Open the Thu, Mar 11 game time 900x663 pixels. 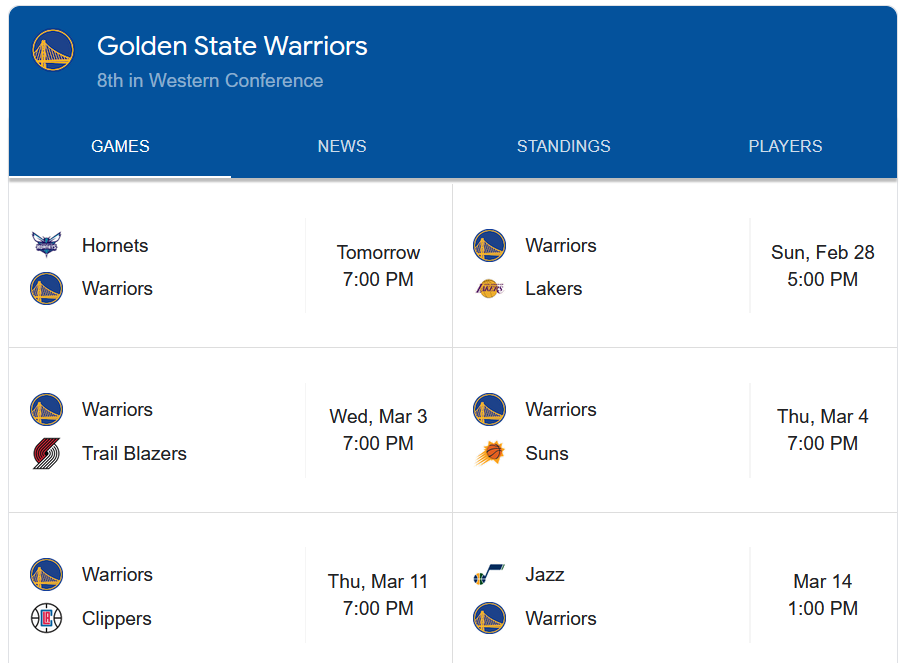[378, 594]
